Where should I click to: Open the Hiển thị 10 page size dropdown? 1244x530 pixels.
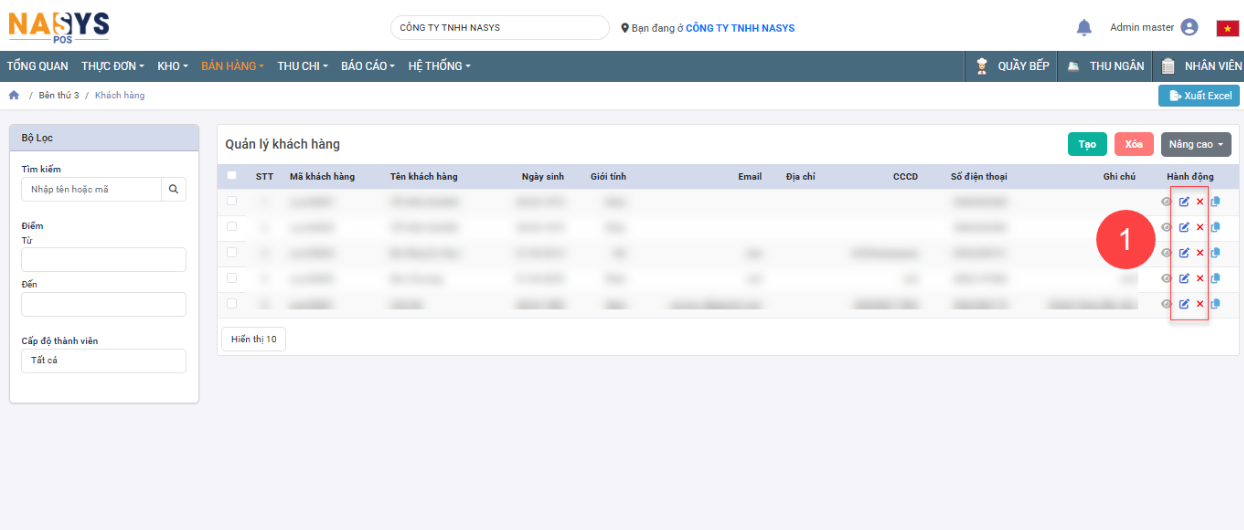[x=254, y=340]
